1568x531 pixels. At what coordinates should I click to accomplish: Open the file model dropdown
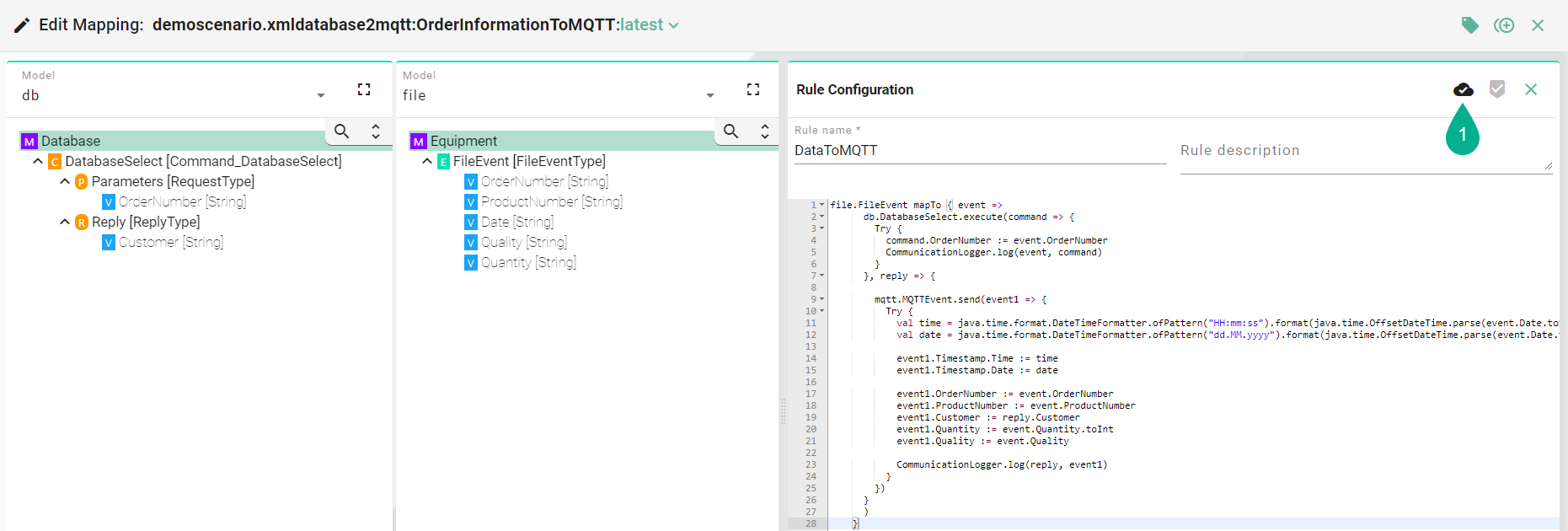pos(709,95)
